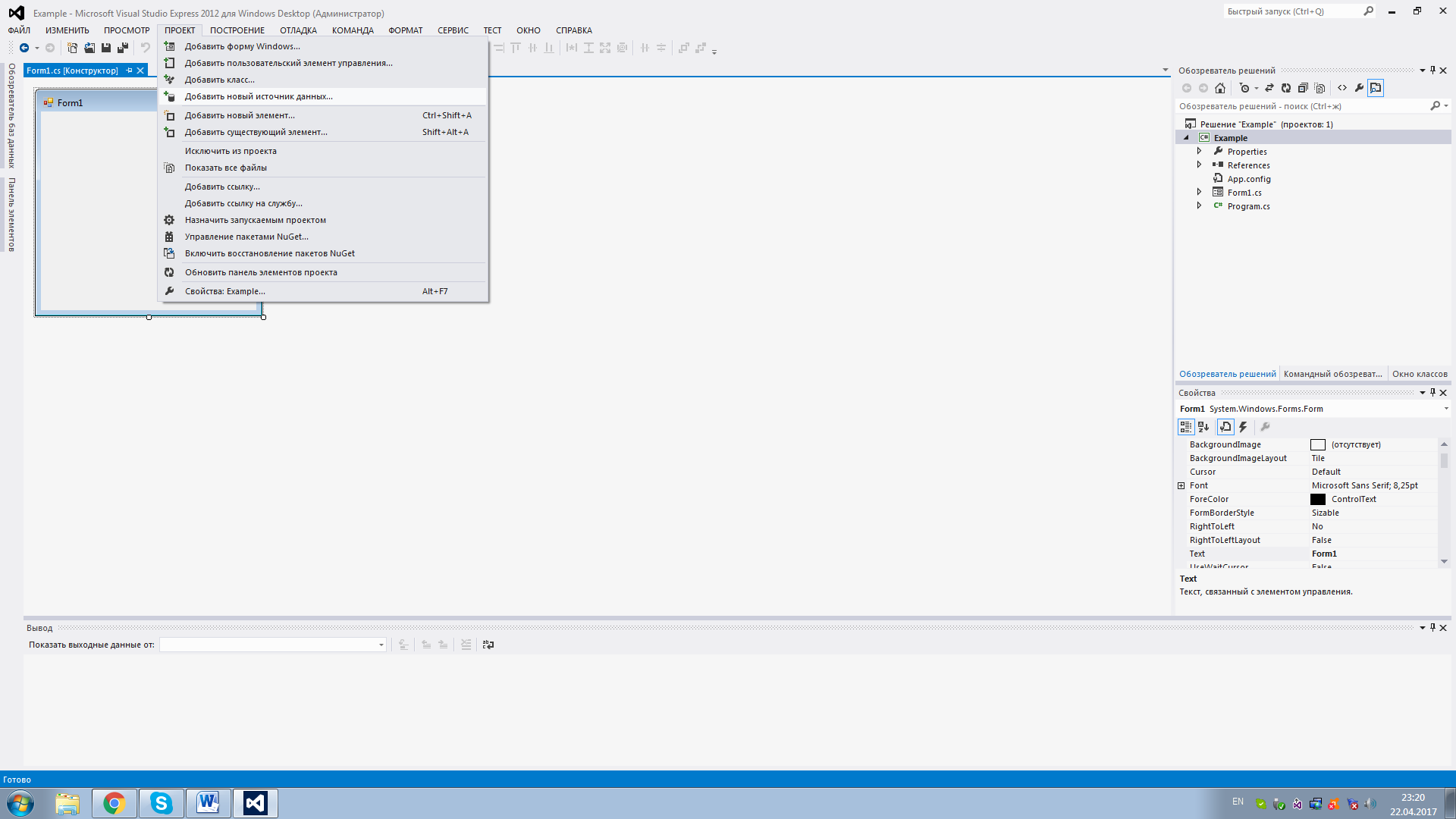1456x819 pixels.
Task: Click the Toggle Word Wrap icon in Output
Action: click(488, 645)
